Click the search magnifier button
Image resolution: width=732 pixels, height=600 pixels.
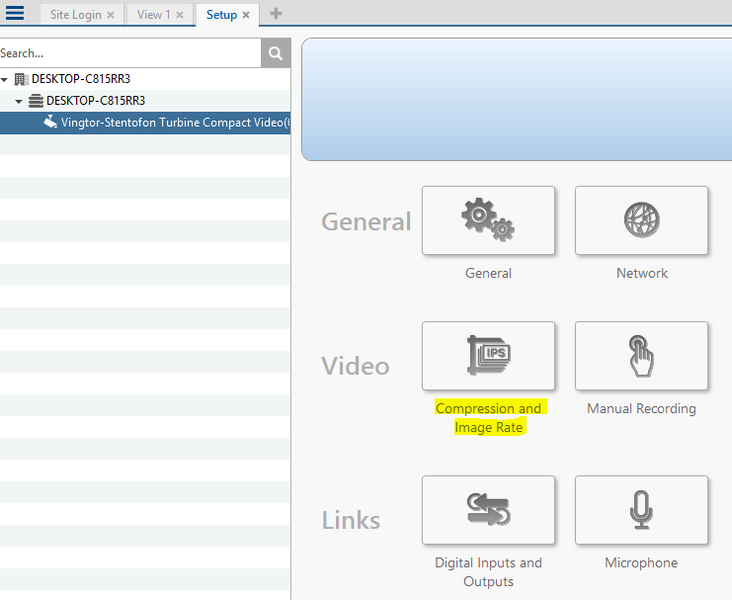pos(275,53)
